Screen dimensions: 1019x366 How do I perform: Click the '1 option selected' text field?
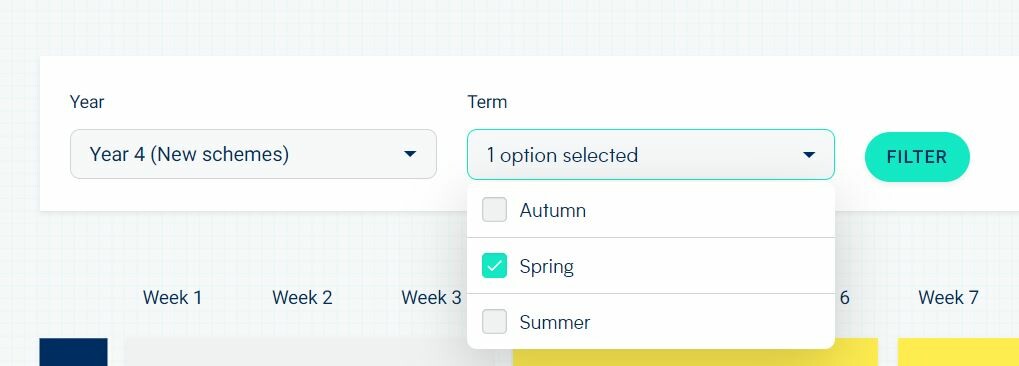tap(651, 155)
